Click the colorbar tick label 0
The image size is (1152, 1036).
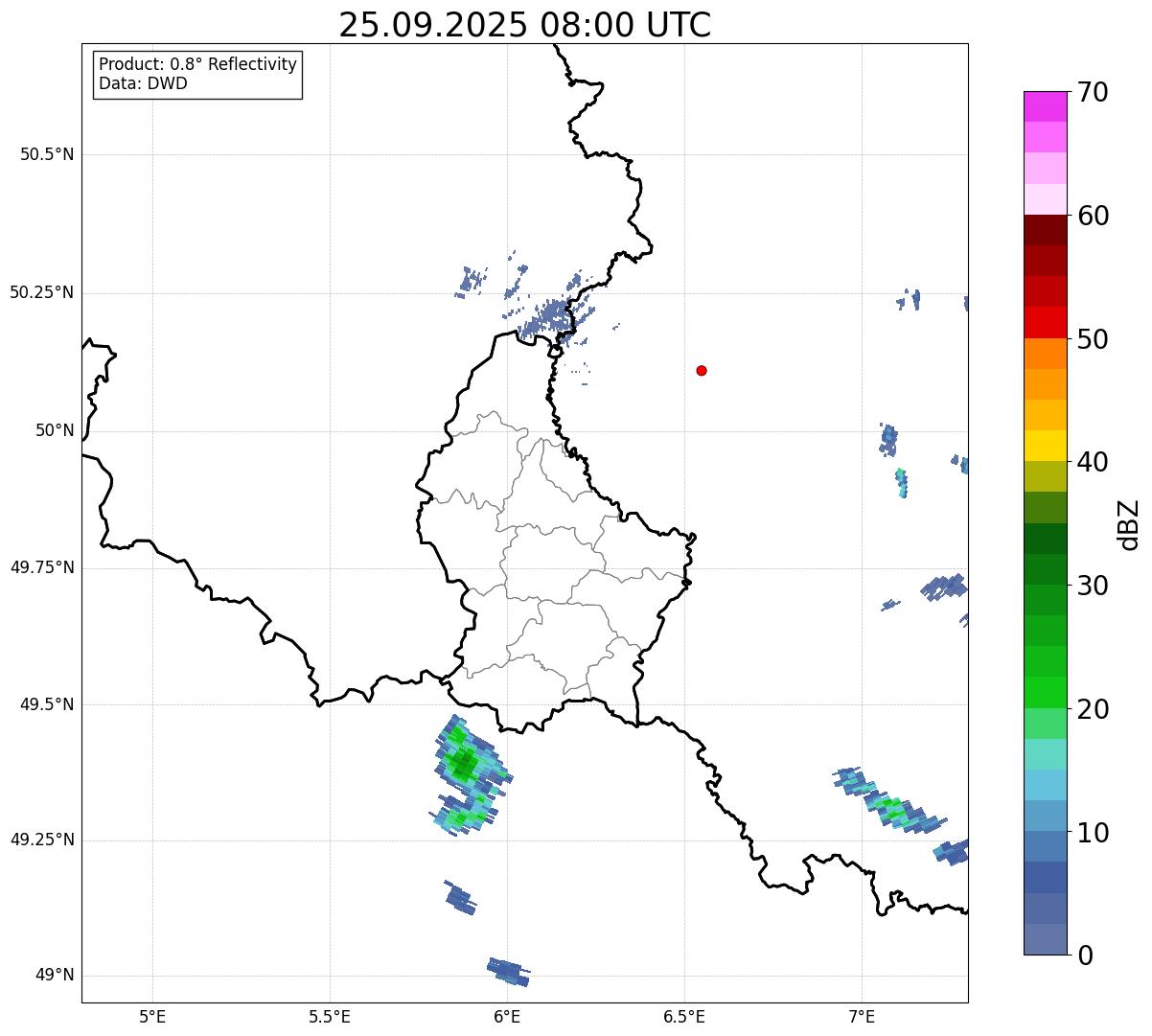(1085, 955)
